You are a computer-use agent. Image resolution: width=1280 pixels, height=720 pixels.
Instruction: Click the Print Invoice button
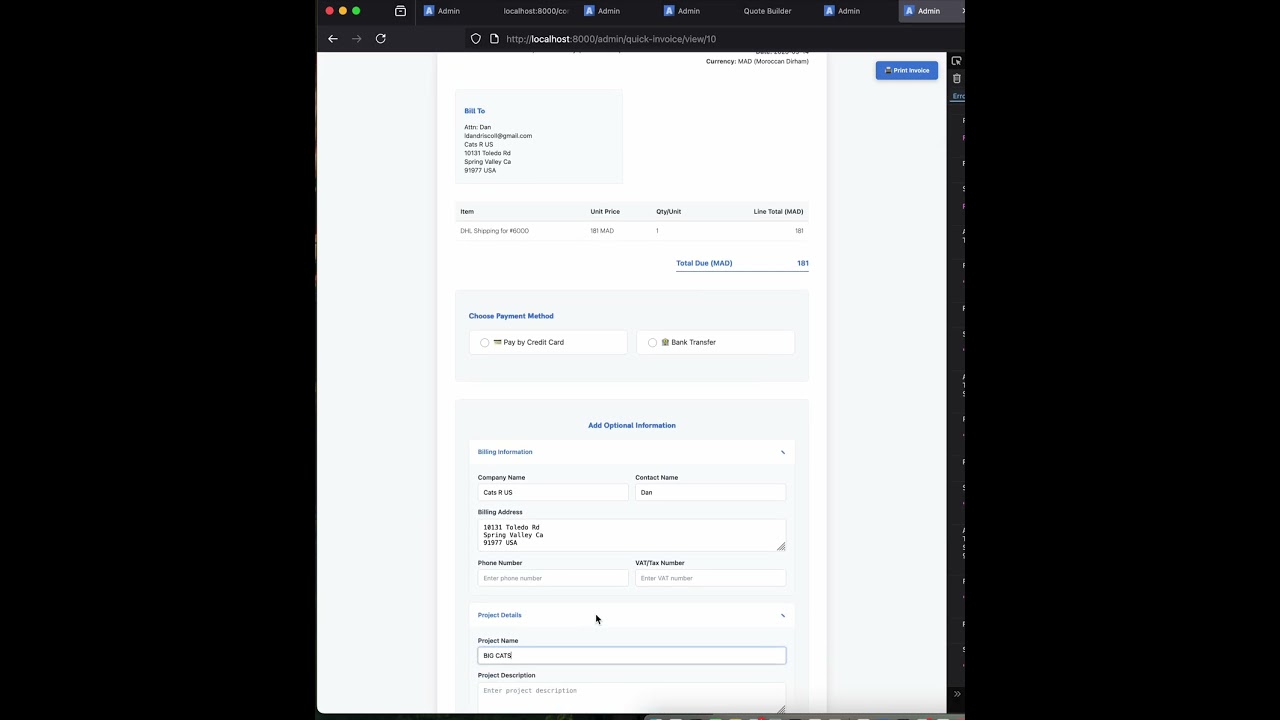[x=907, y=71]
